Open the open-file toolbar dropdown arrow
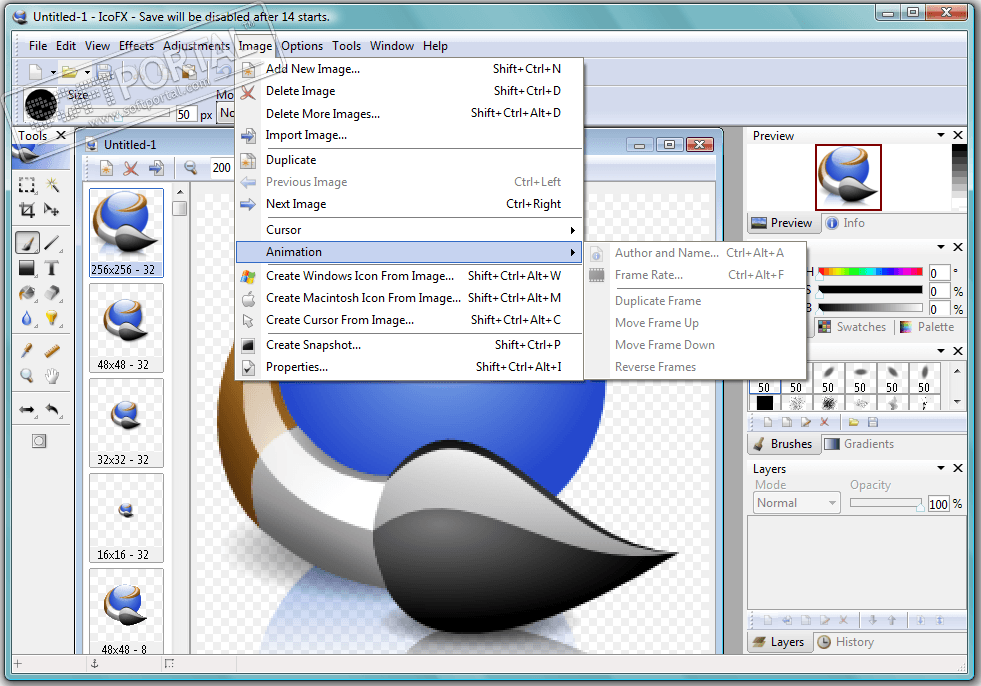This screenshot has height=686, width=981. pos(88,73)
